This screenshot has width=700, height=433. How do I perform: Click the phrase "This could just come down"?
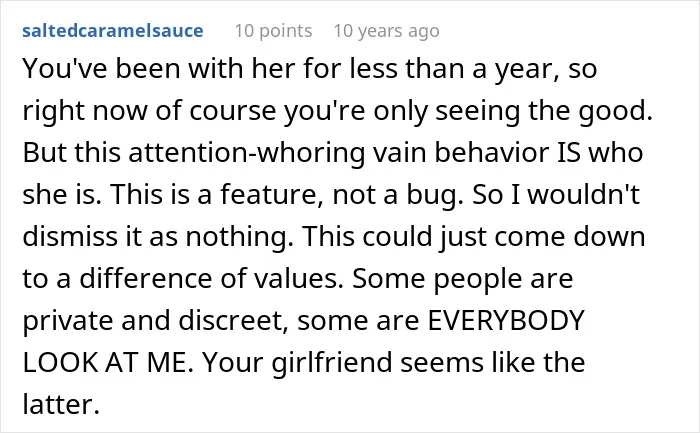tap(474, 237)
